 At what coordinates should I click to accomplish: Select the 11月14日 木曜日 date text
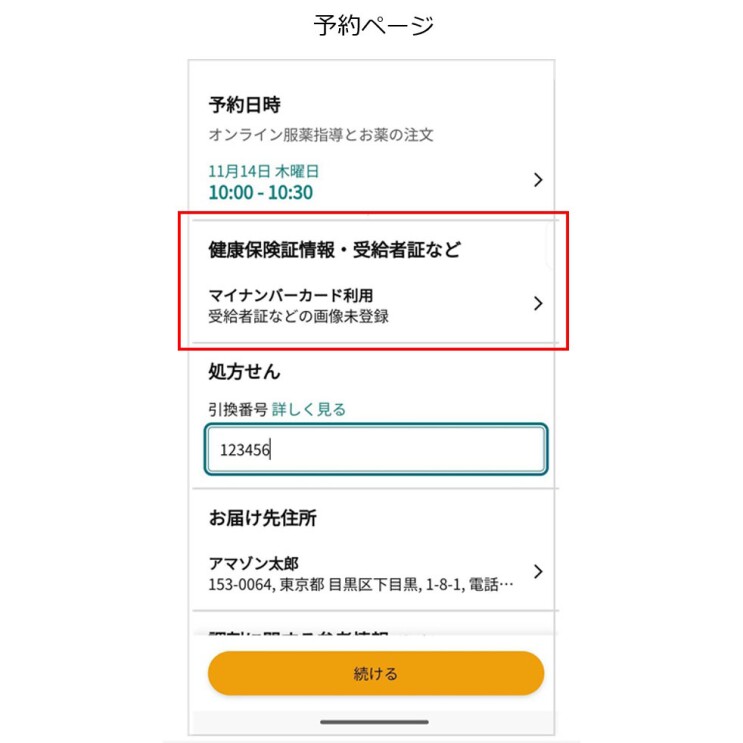pyautogui.click(x=264, y=171)
